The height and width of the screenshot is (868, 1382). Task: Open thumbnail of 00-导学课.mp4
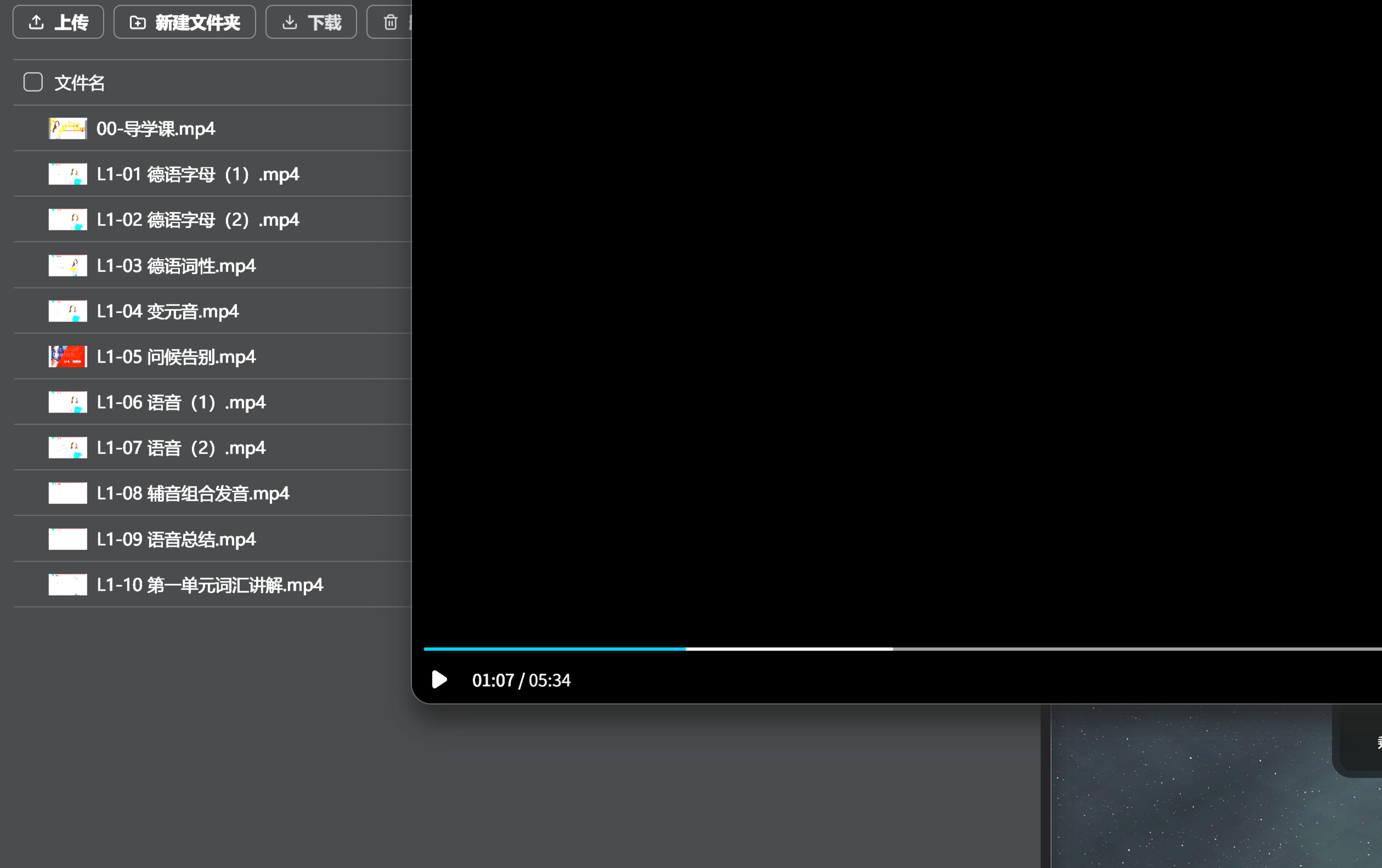click(x=67, y=128)
